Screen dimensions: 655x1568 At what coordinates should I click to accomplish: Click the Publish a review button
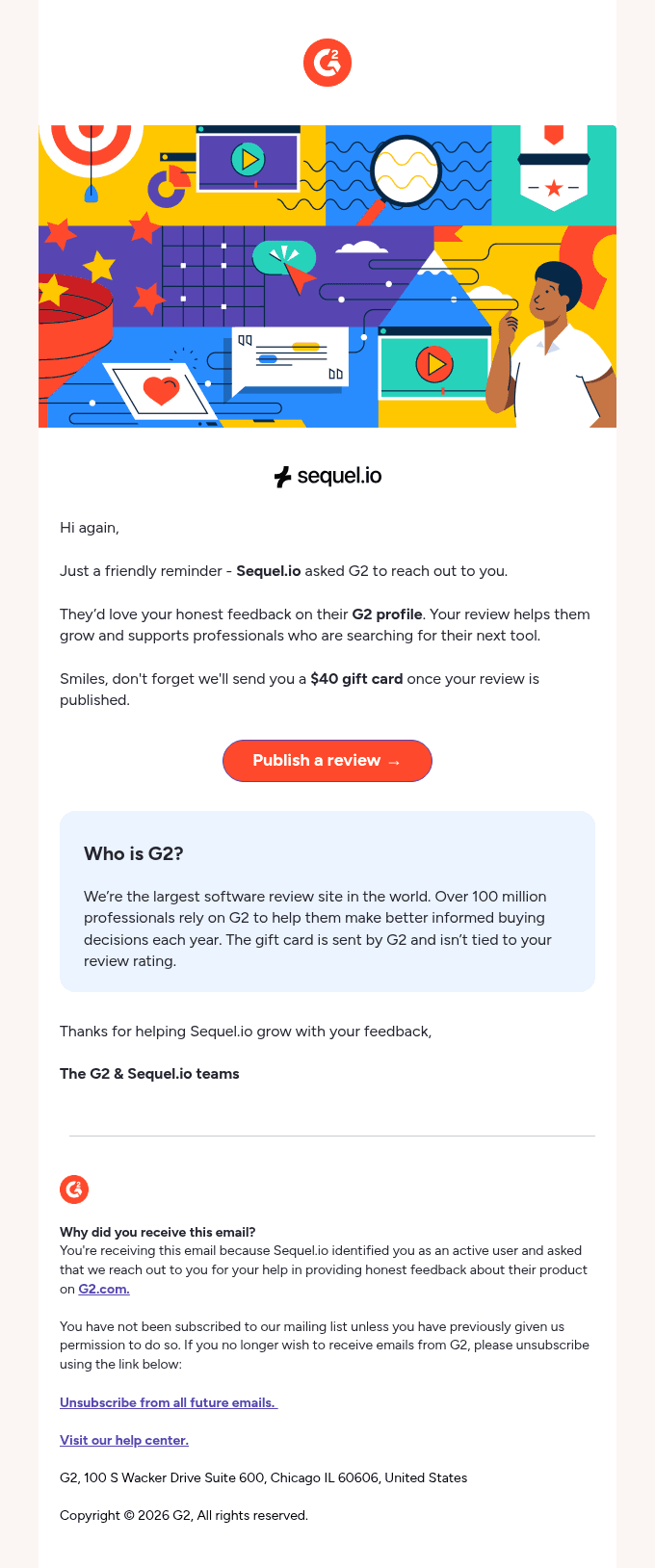[327, 761]
